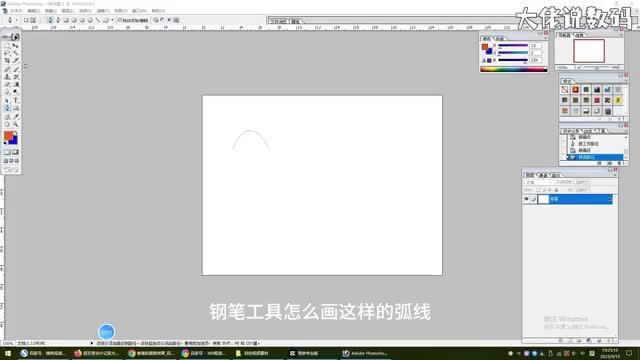This screenshot has height=360, width=640.
Task: Select the Eyedropper tool
Action: tap(16, 116)
